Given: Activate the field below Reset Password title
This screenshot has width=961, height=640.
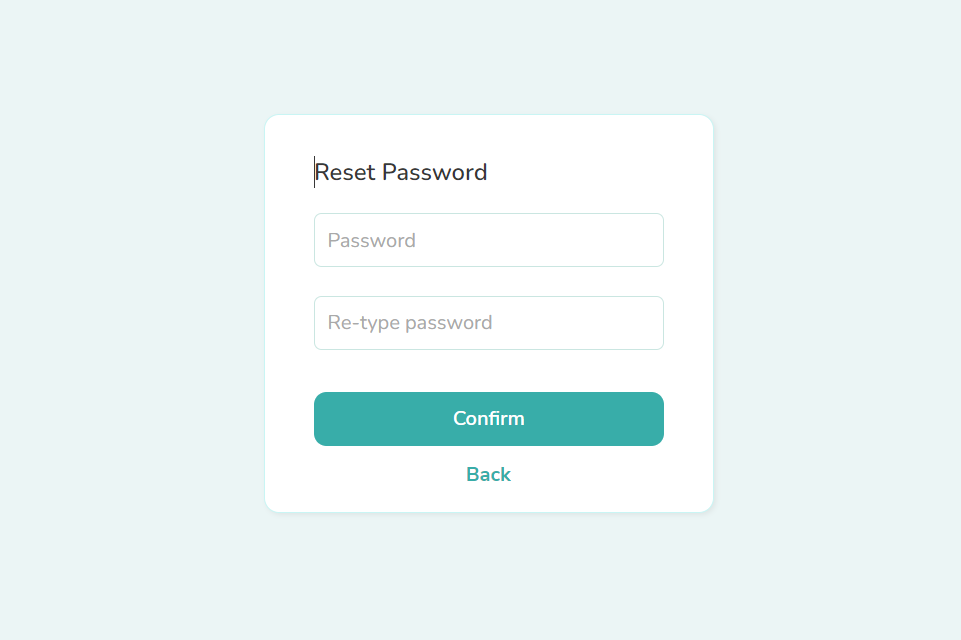Looking at the screenshot, I should point(488,240).
